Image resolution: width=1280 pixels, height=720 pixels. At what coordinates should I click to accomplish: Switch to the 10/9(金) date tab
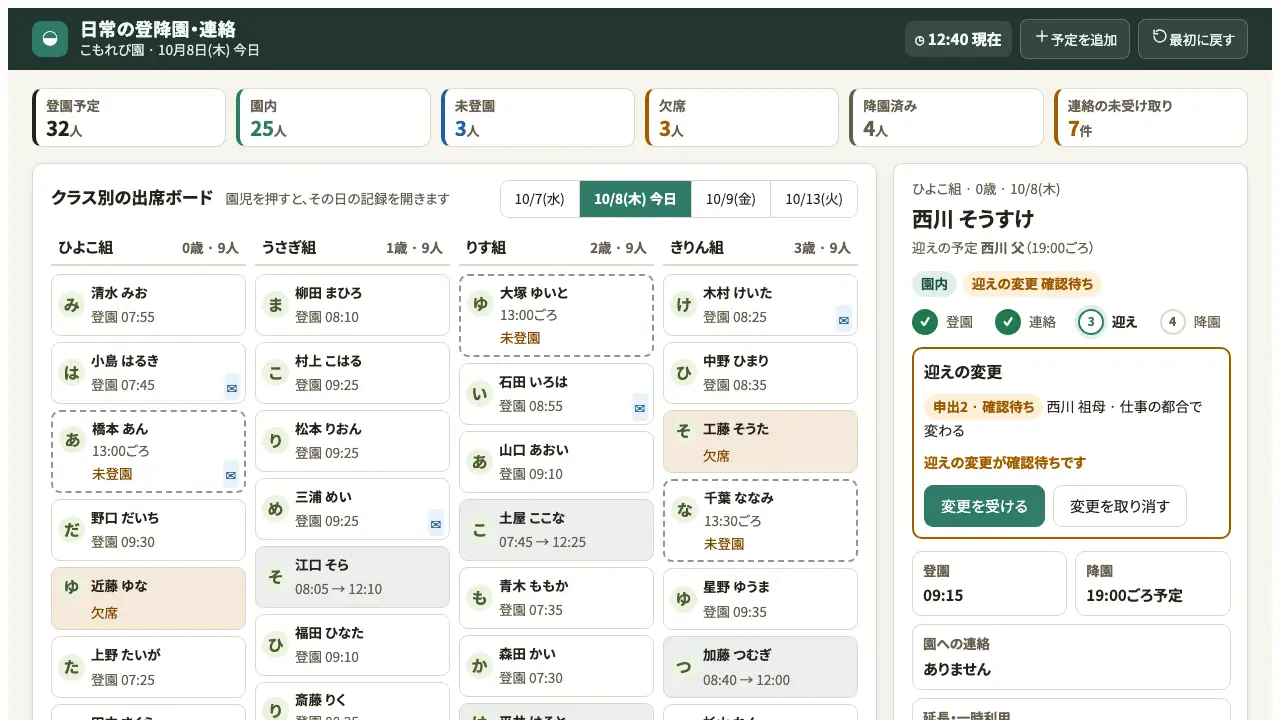[731, 199]
